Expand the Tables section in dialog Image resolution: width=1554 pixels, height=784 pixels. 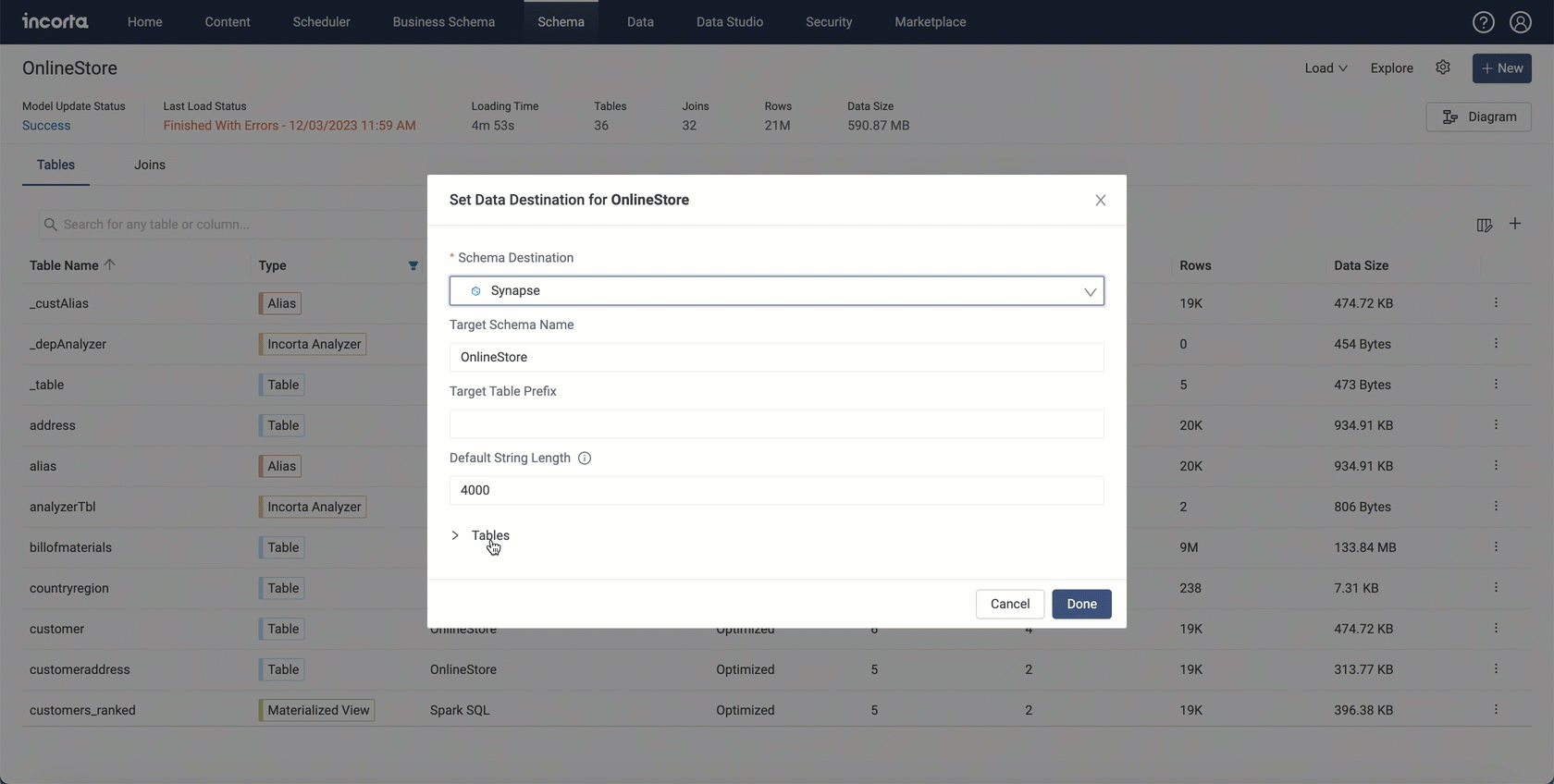coord(481,535)
